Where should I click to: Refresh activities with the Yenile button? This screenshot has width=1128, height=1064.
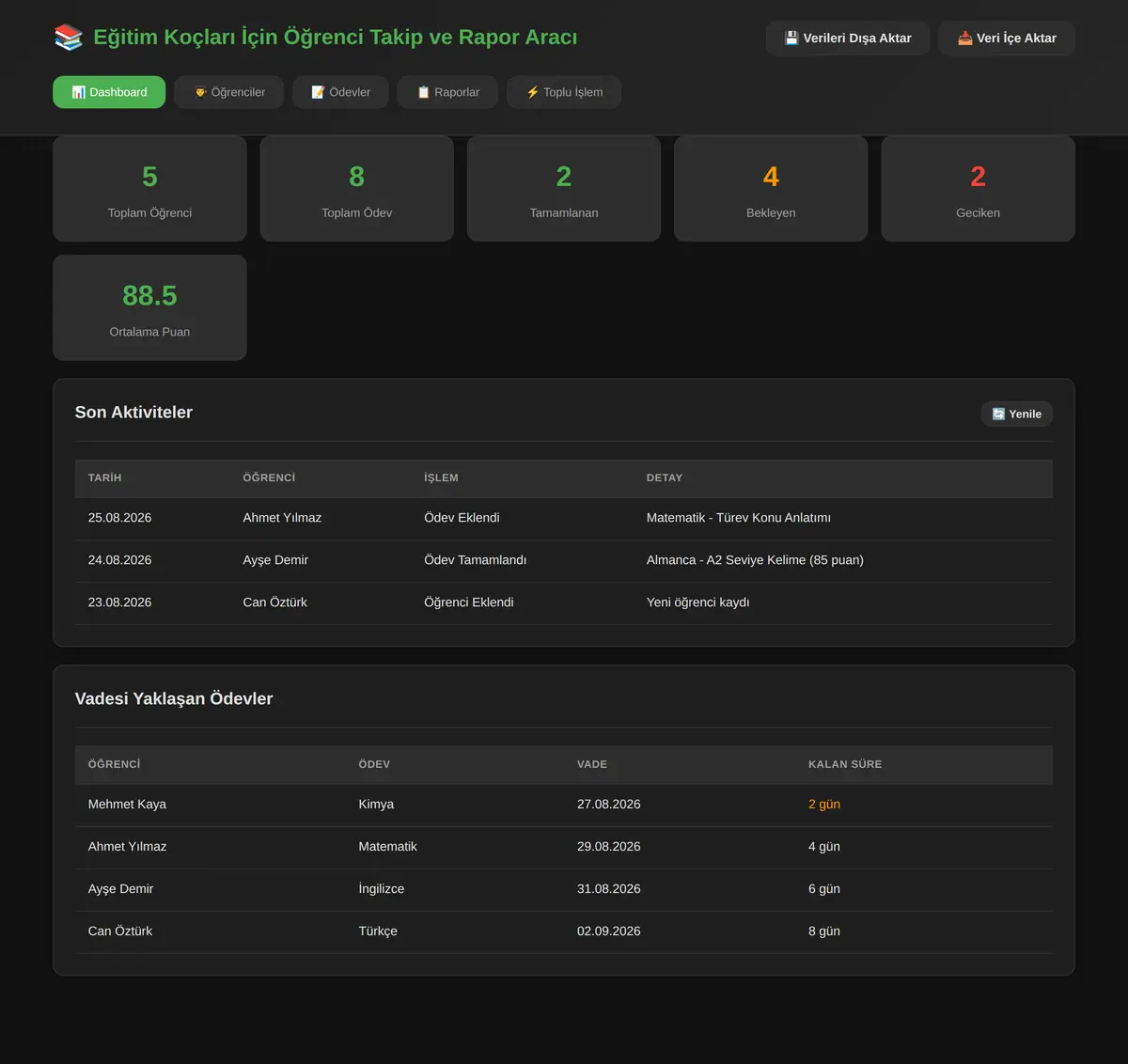coord(1017,414)
